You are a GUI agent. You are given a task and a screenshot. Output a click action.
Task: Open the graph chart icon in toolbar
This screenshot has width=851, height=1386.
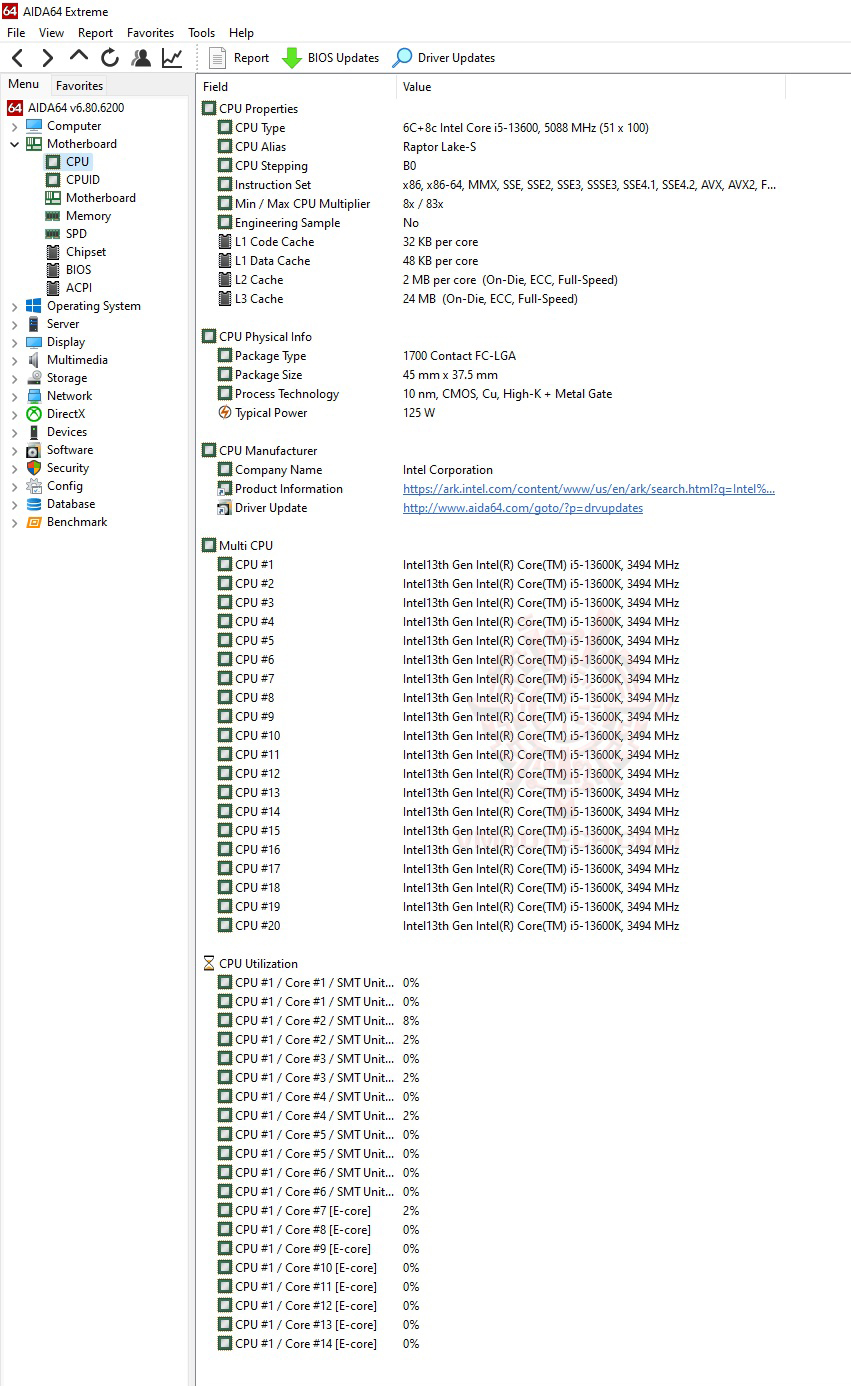point(172,58)
